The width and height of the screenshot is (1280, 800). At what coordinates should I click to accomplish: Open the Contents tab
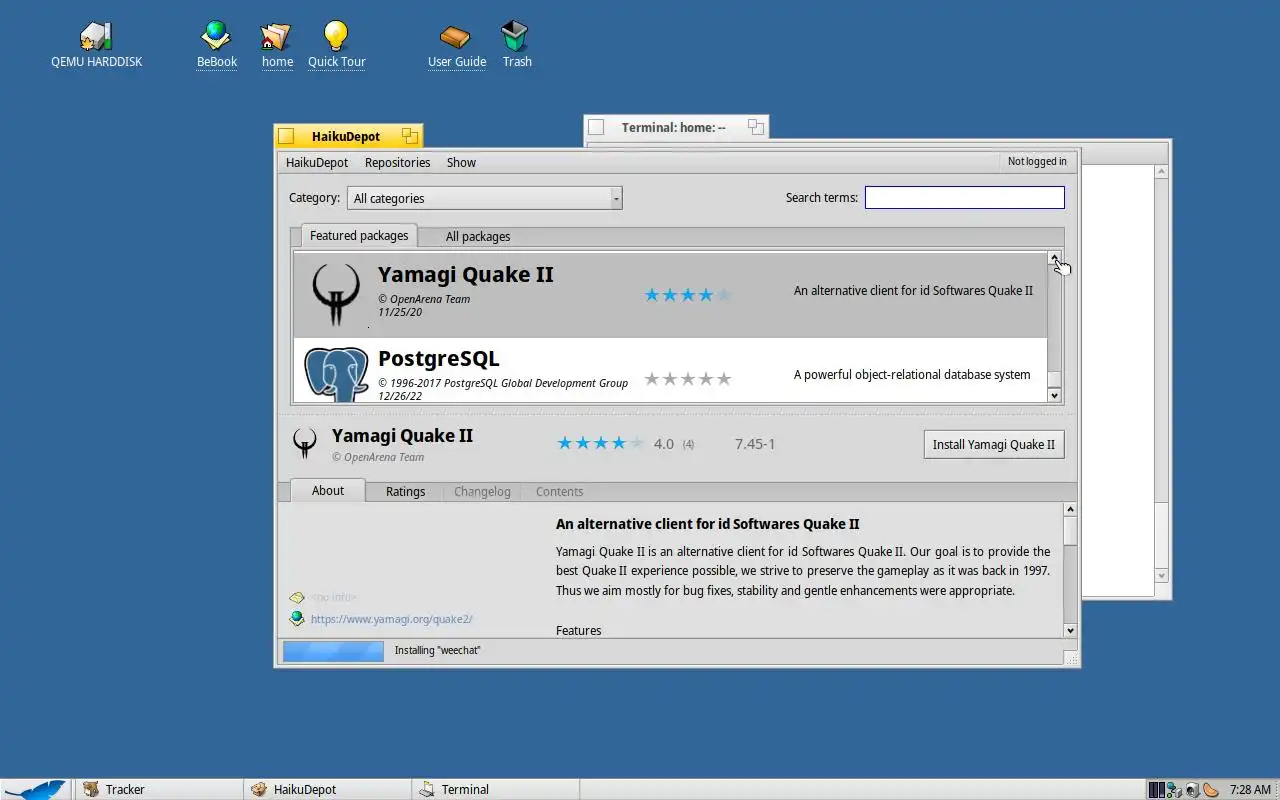point(559,492)
